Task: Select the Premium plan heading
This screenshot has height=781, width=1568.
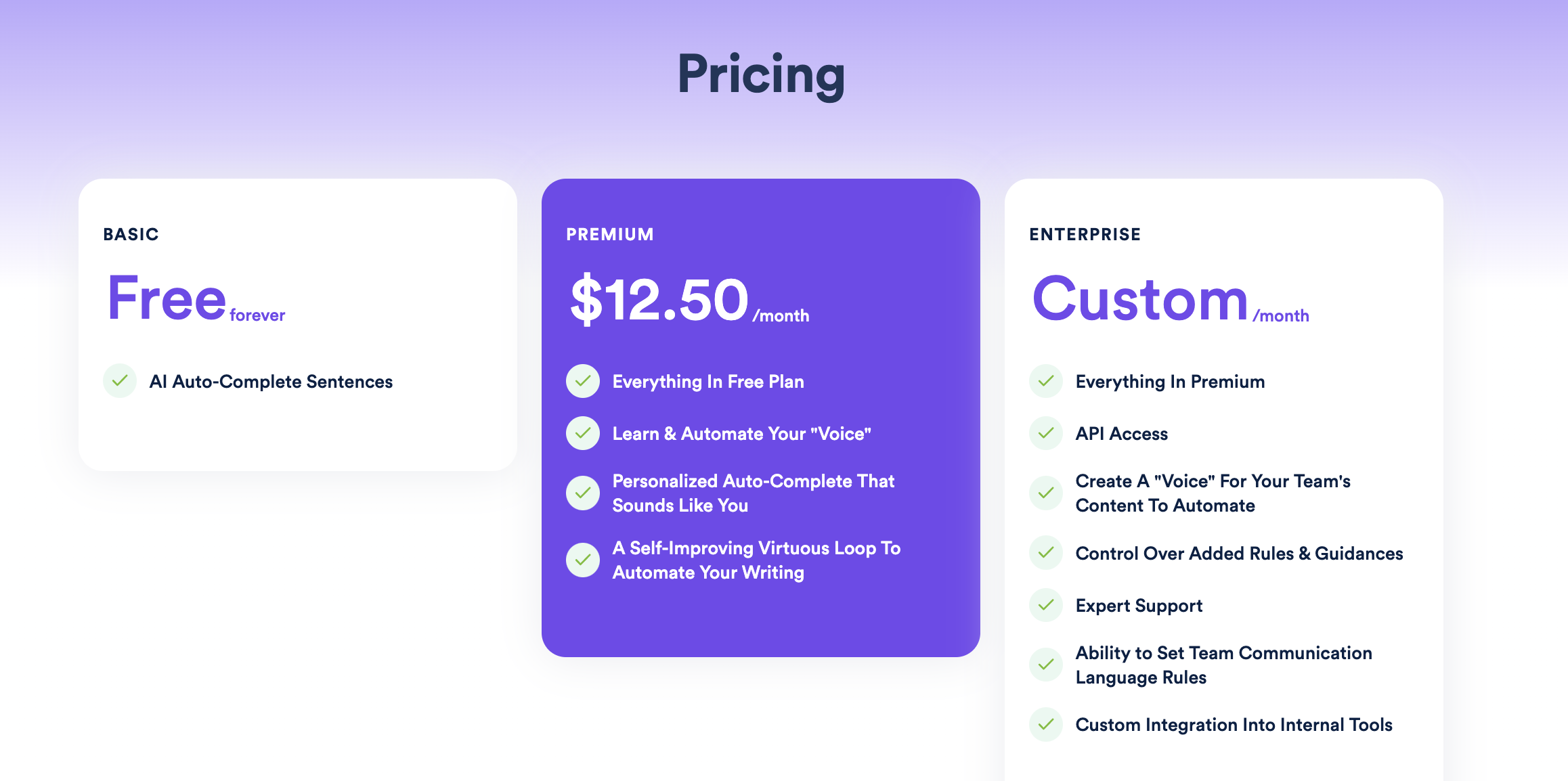Action: coord(610,234)
